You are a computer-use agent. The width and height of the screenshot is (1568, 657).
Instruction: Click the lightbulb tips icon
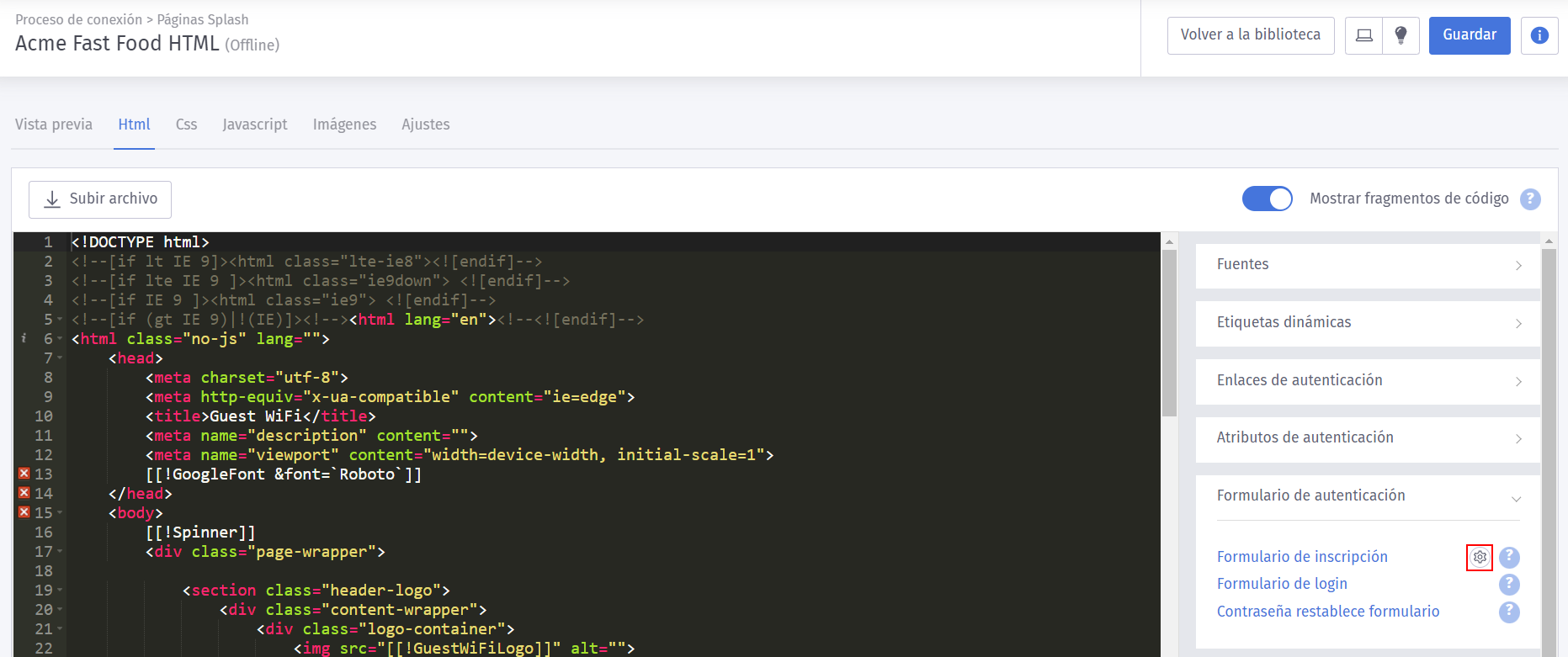1401,35
